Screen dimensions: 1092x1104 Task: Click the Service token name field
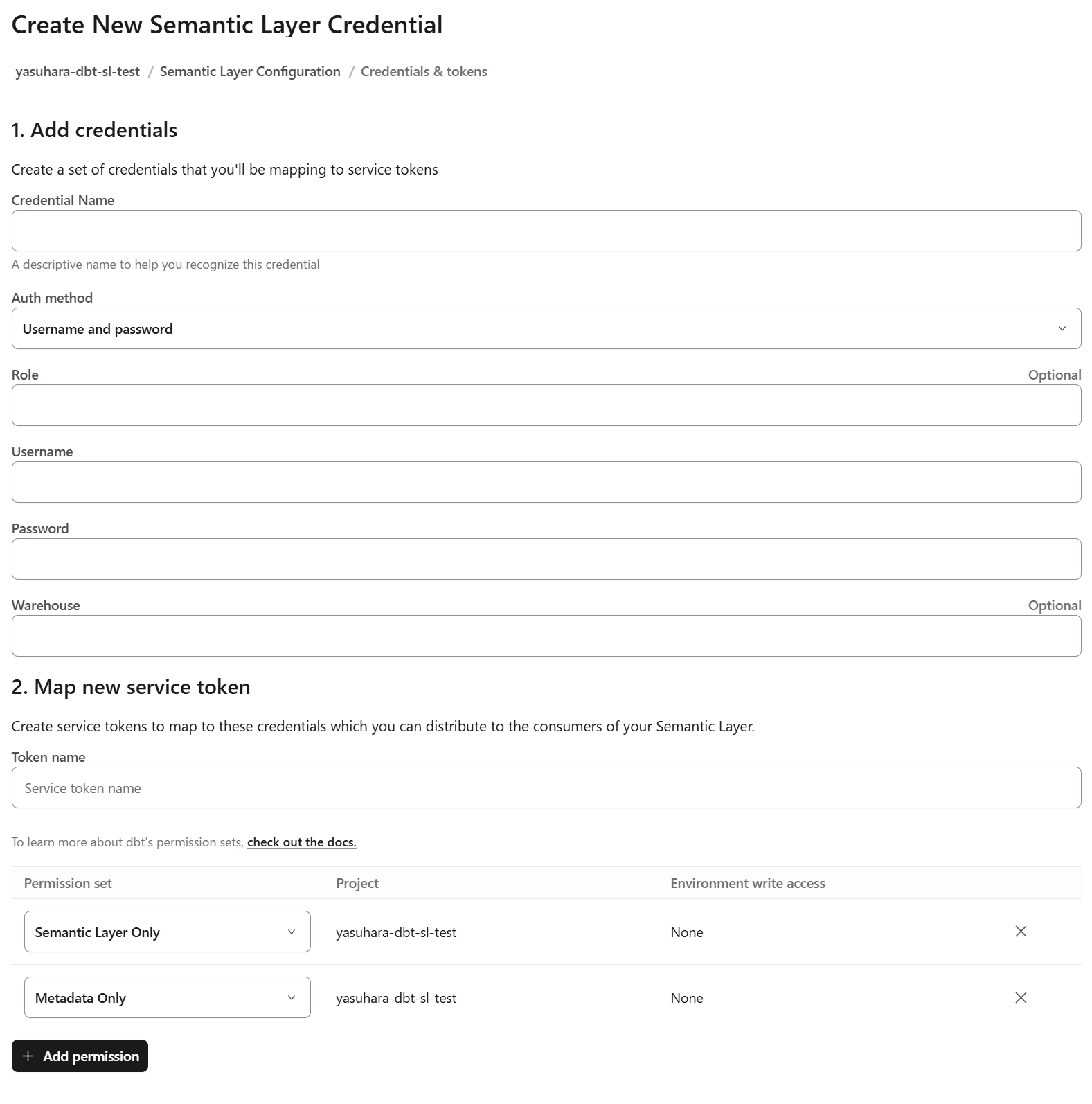pos(546,787)
